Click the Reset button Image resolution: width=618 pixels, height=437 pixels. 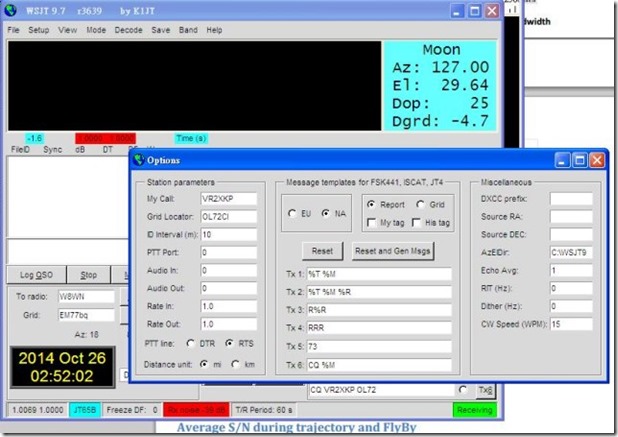click(322, 251)
